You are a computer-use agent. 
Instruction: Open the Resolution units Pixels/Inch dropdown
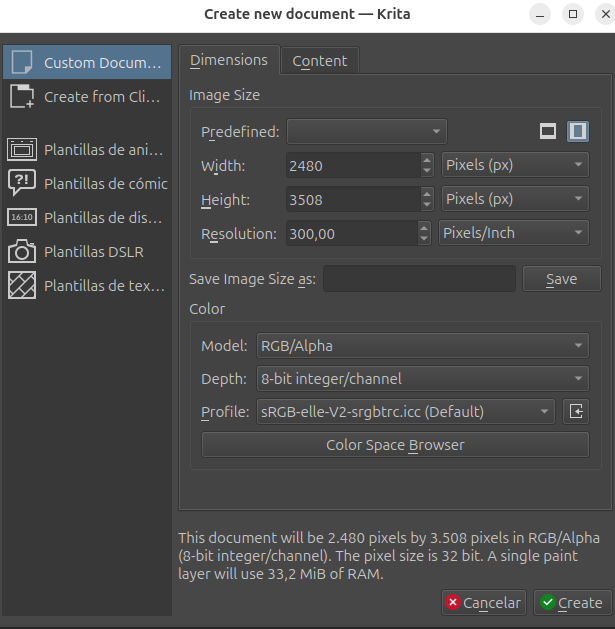coord(514,233)
